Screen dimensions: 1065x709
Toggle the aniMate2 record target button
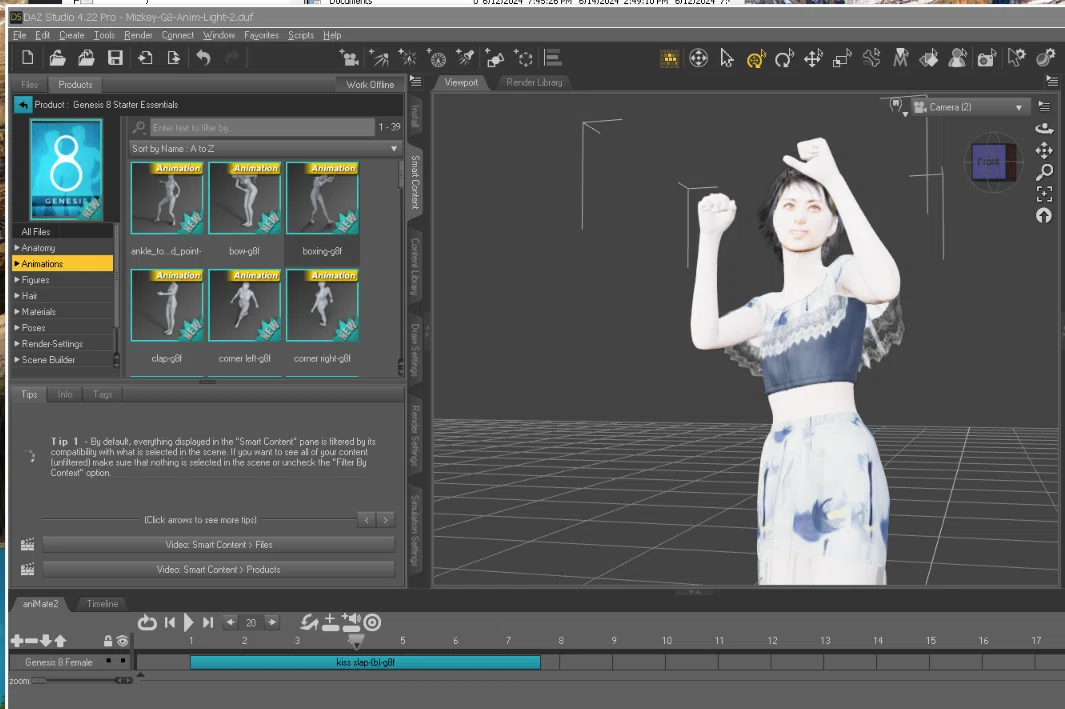point(372,622)
